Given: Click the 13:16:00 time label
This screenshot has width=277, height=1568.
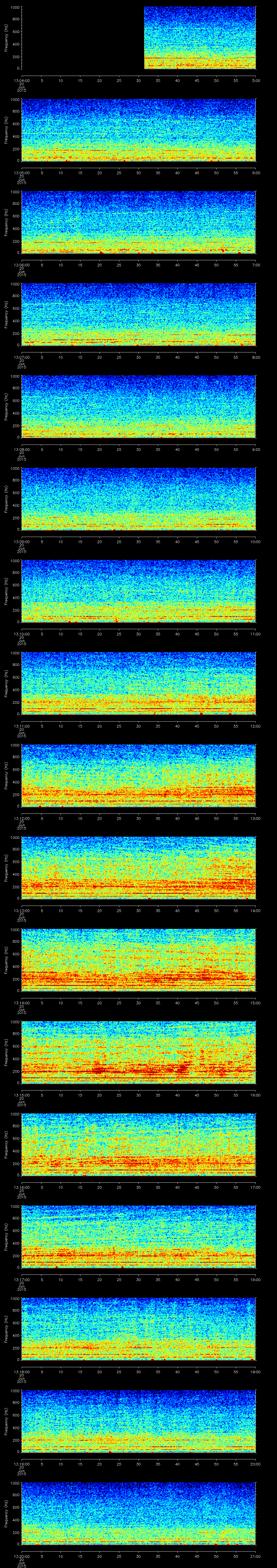Looking at the screenshot, I should pyautogui.click(x=21, y=1187).
